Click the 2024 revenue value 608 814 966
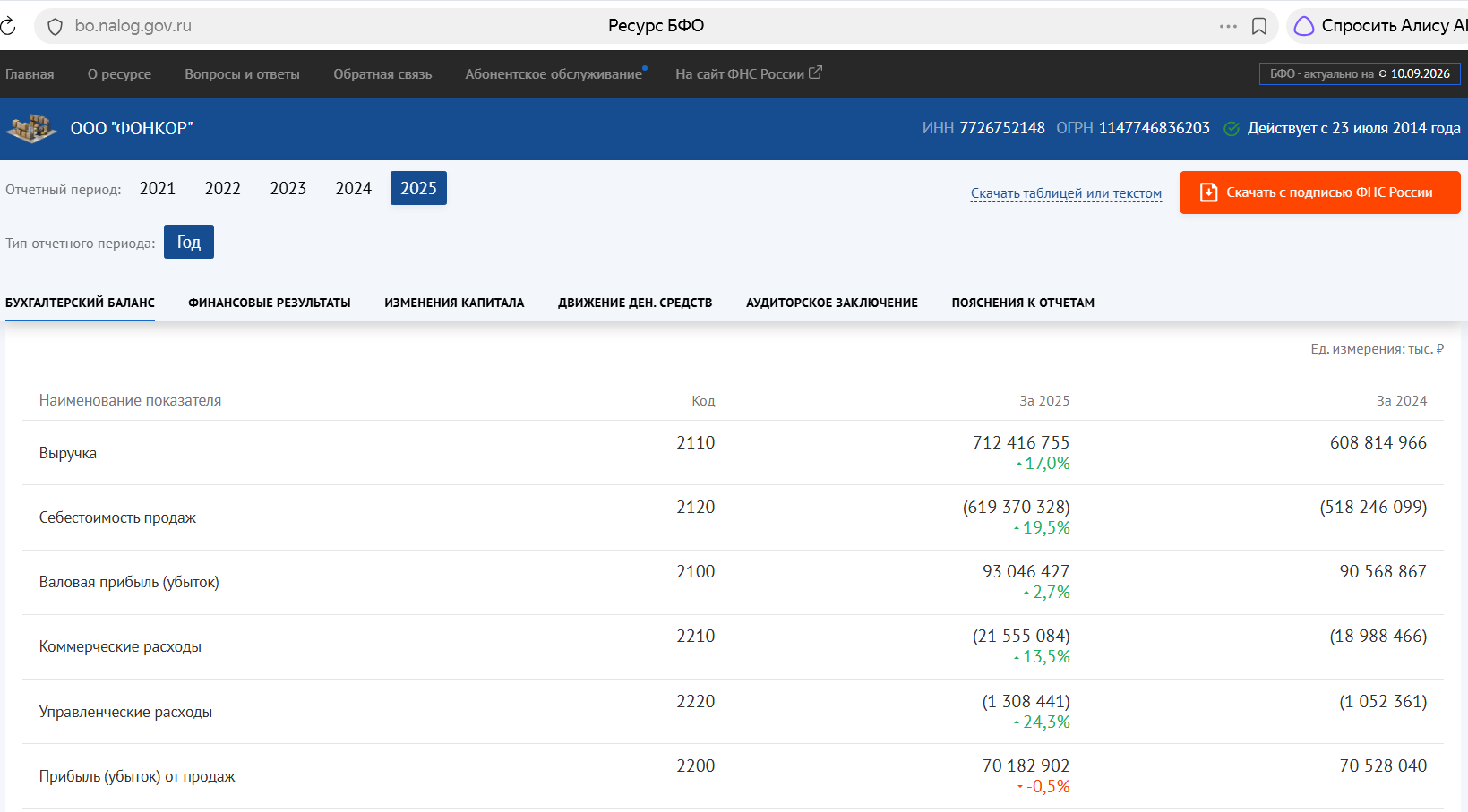 tap(1378, 442)
